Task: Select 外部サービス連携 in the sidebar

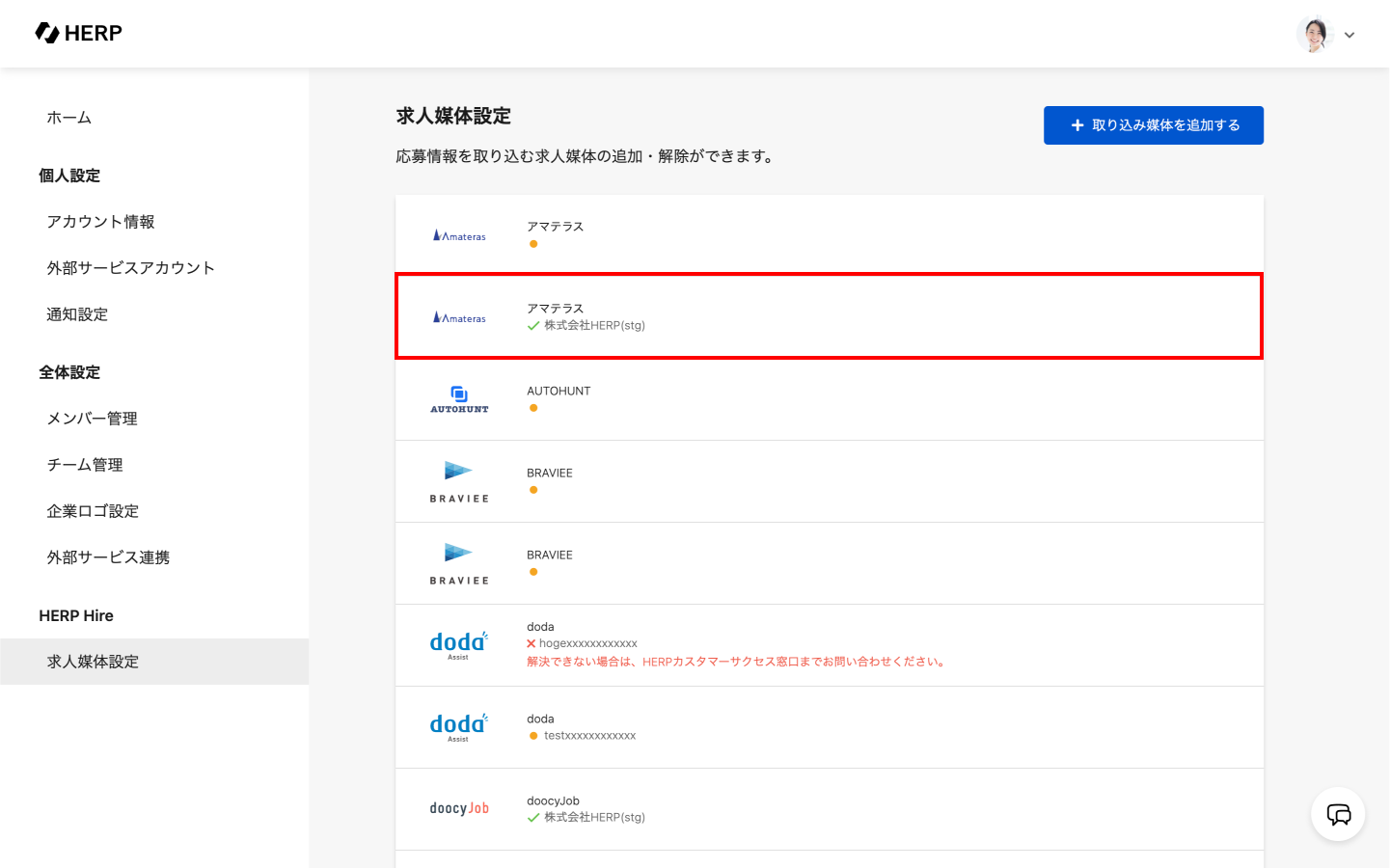Action: [108, 557]
